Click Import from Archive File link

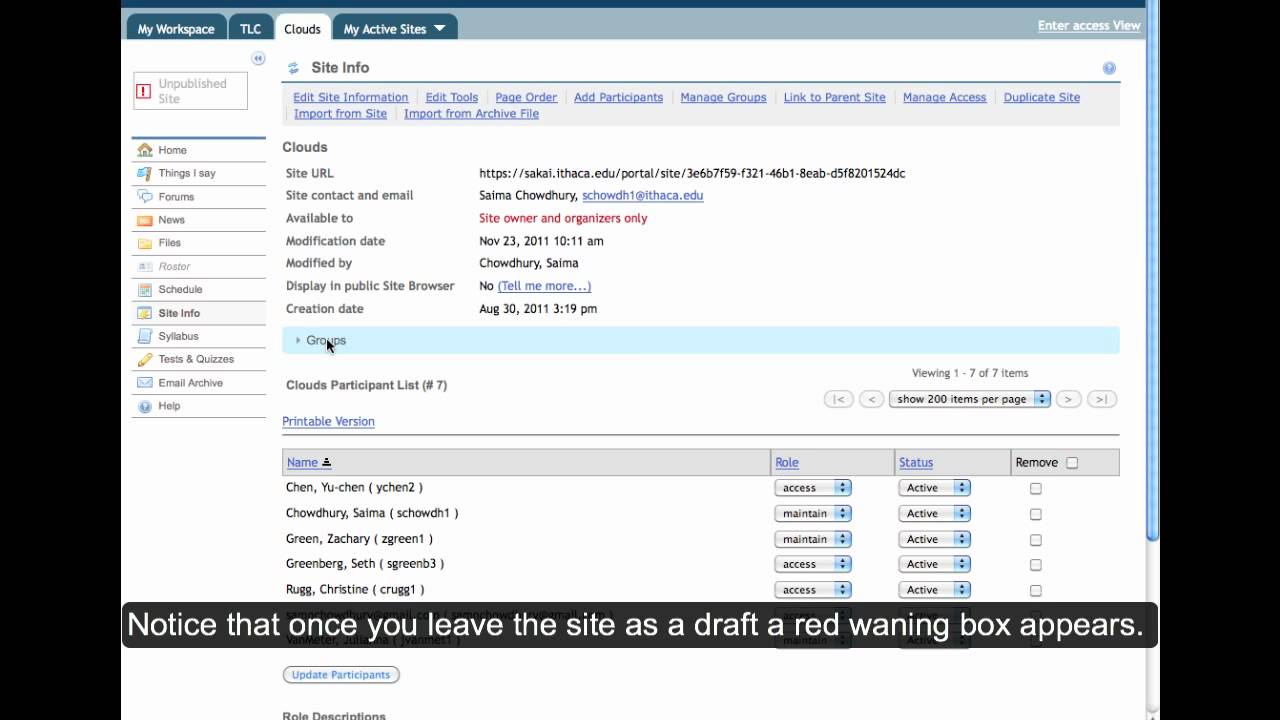click(471, 114)
